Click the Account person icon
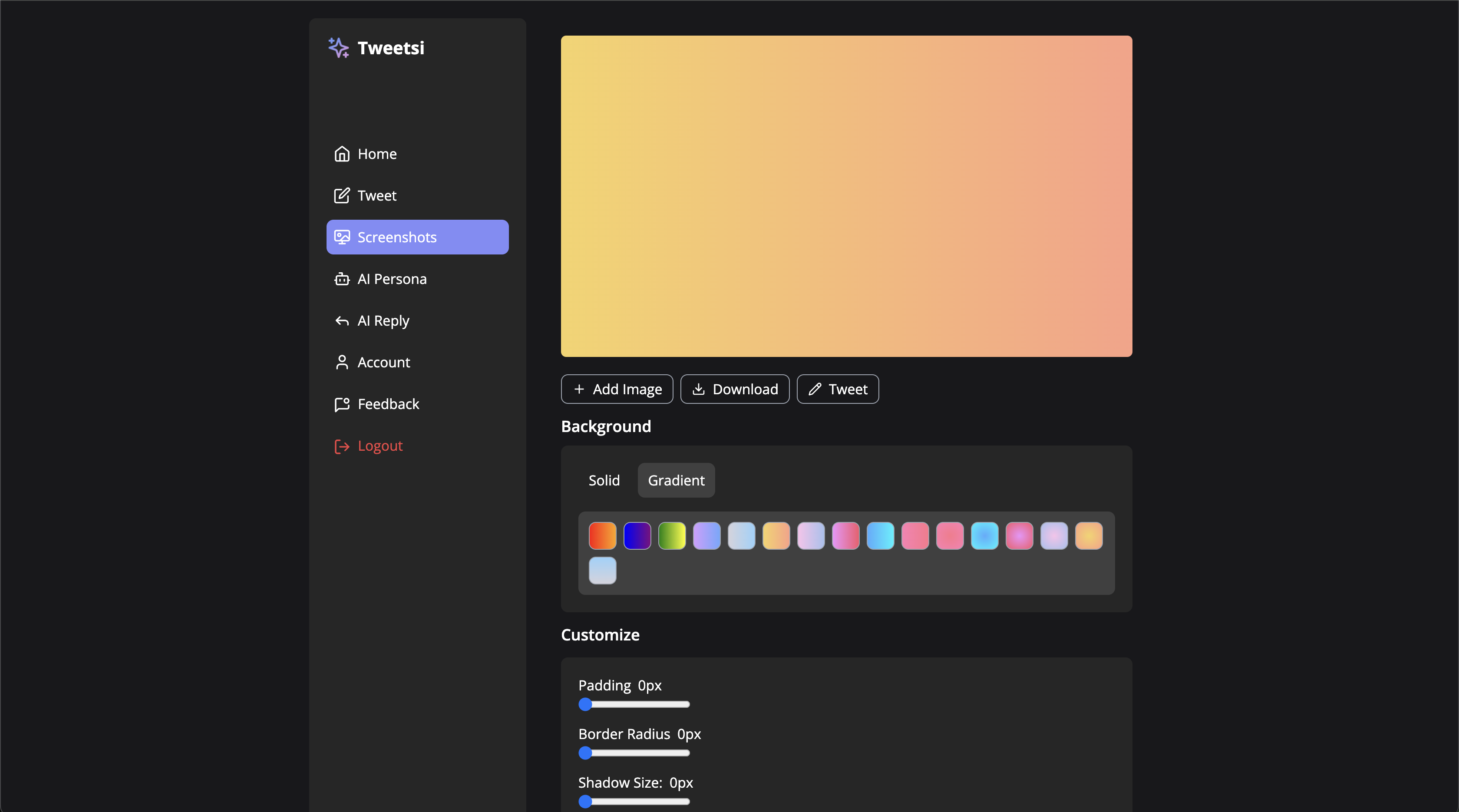This screenshot has height=812, width=1459. (342, 363)
